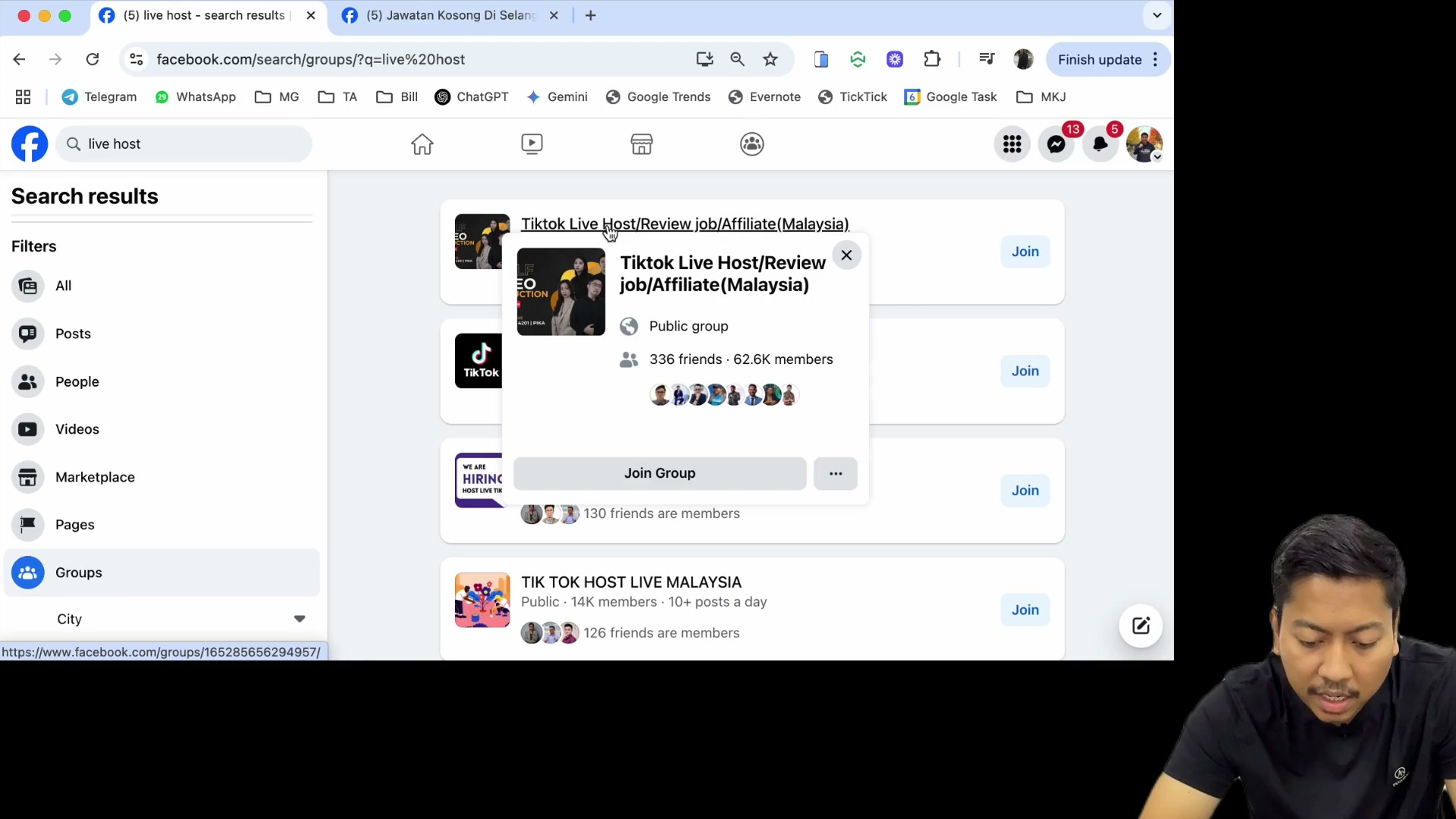The image size is (1456, 819).
Task: Click the Chrome zoom magnifier icon
Action: pyautogui.click(x=737, y=59)
